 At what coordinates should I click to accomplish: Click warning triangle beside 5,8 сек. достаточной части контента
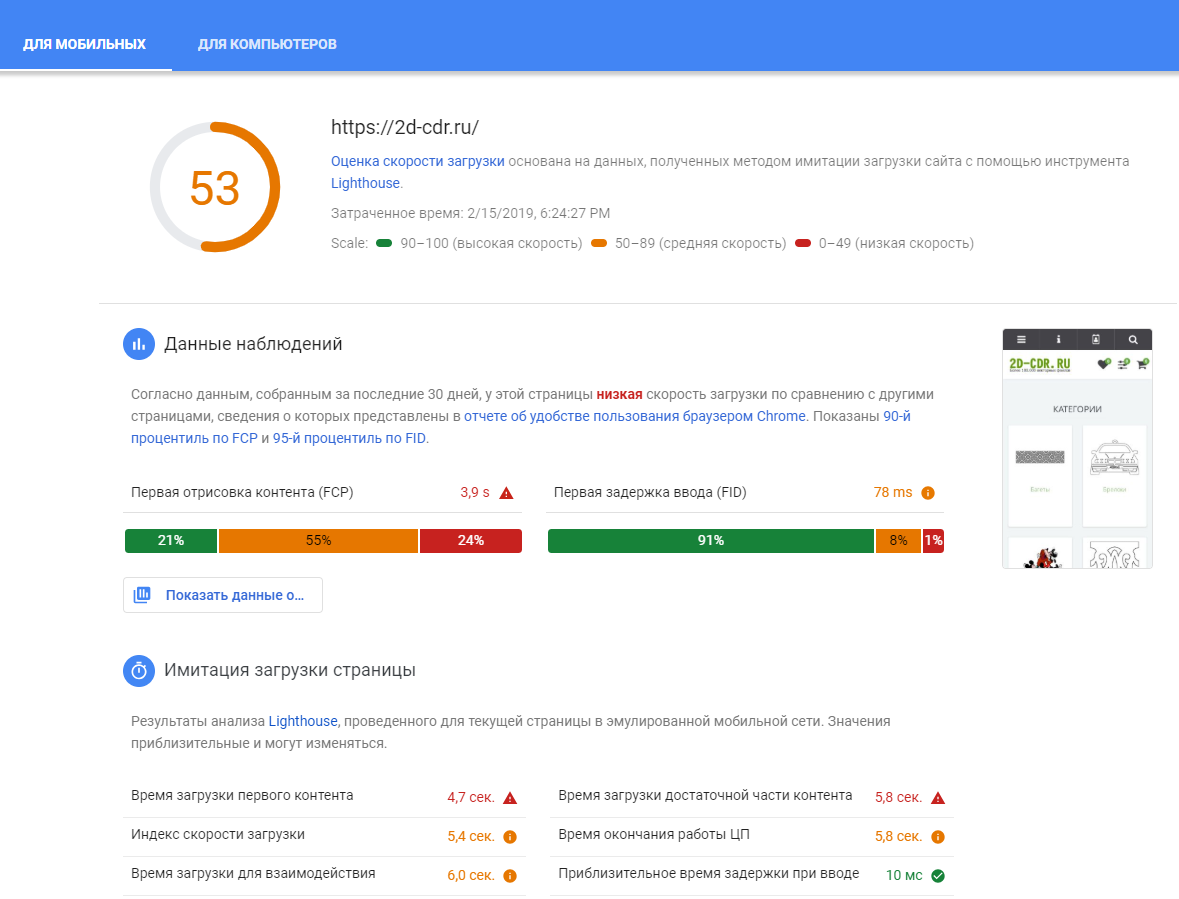tap(938, 798)
